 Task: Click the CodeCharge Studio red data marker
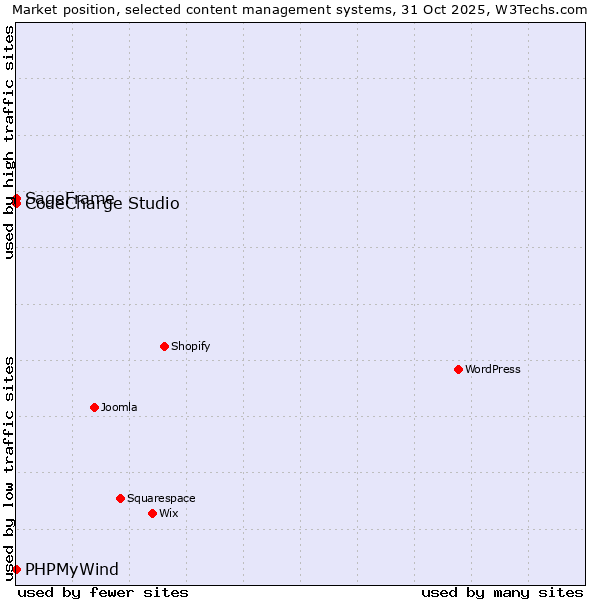16,204
